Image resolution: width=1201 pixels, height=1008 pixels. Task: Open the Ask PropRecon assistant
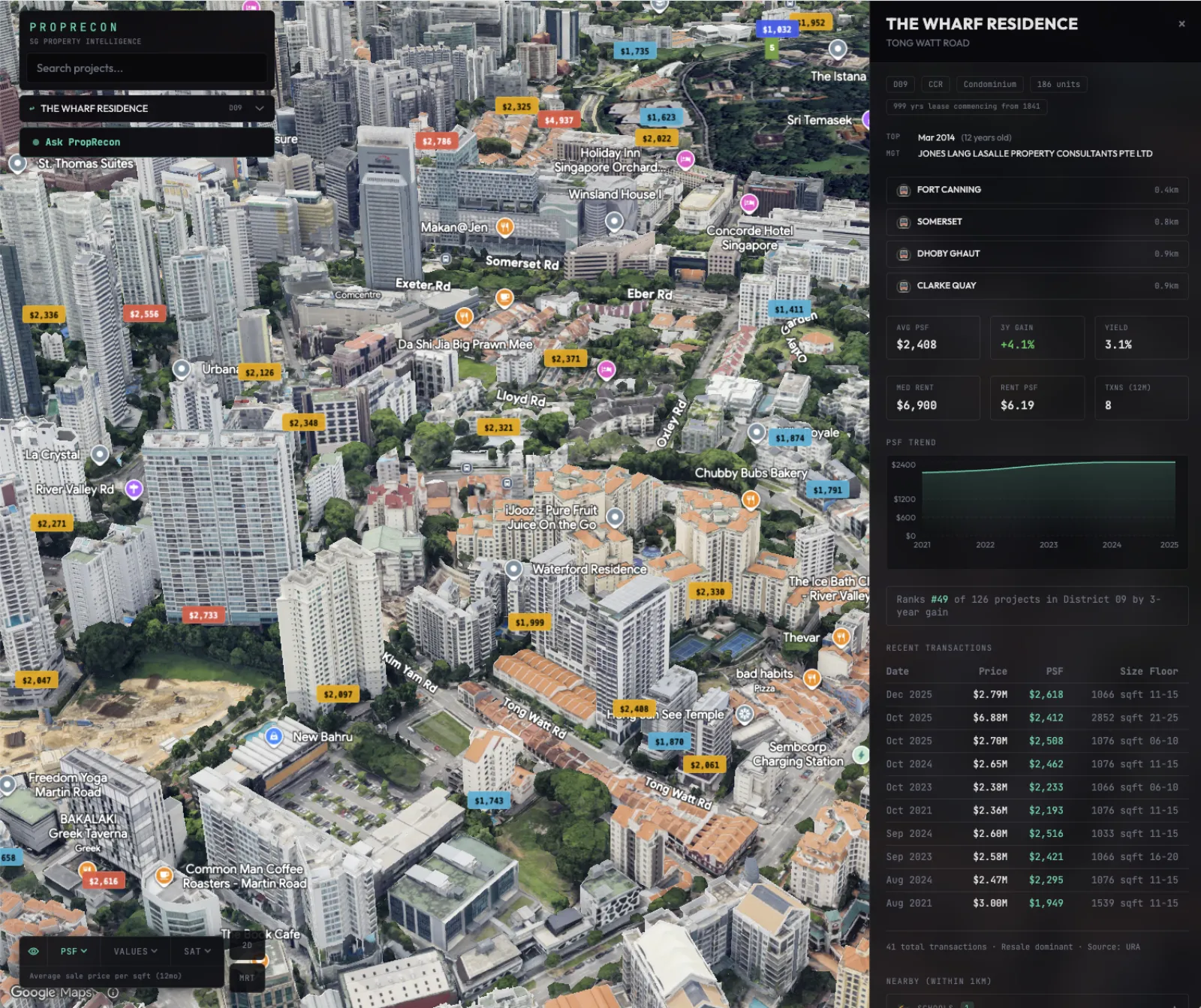(x=147, y=142)
